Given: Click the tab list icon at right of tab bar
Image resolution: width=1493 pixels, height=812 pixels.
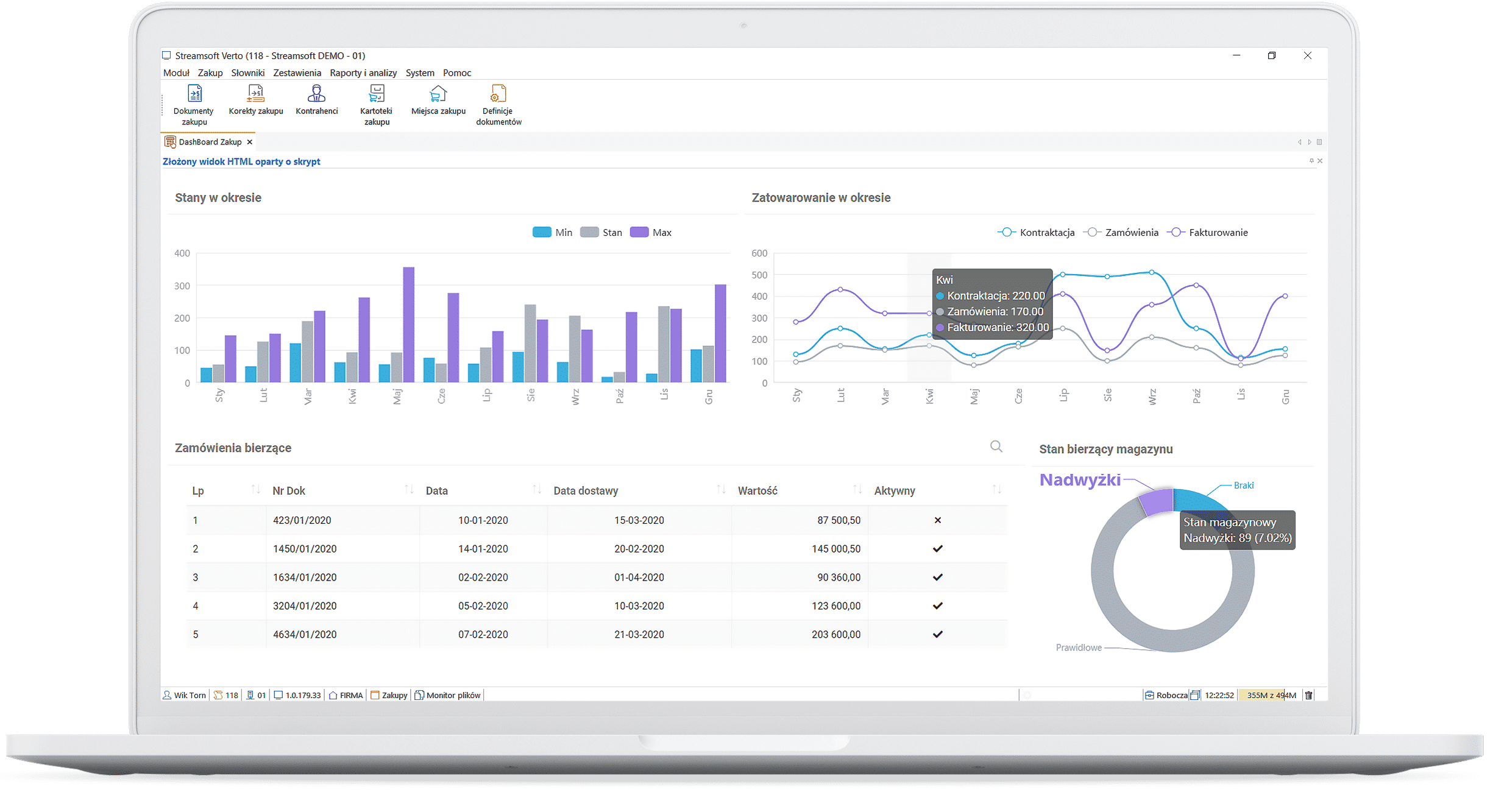Looking at the screenshot, I should (x=1319, y=142).
